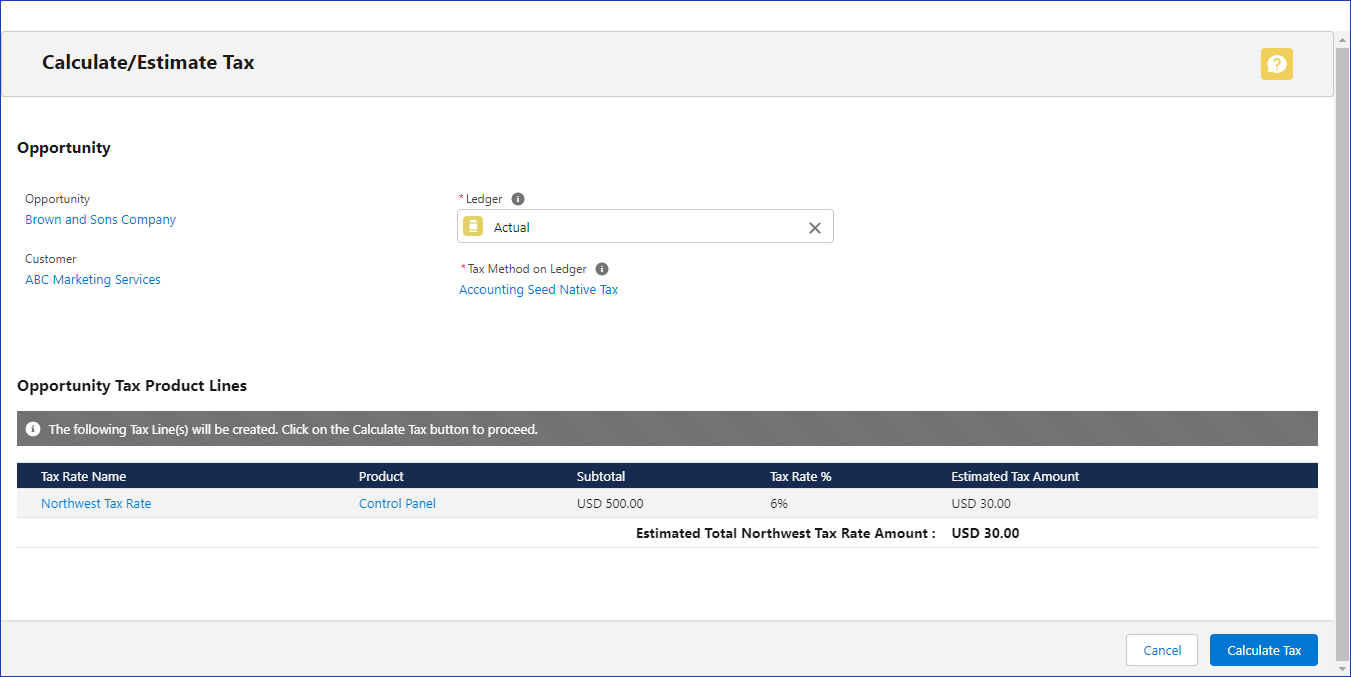Click the Product column header
1351x677 pixels.
(381, 476)
